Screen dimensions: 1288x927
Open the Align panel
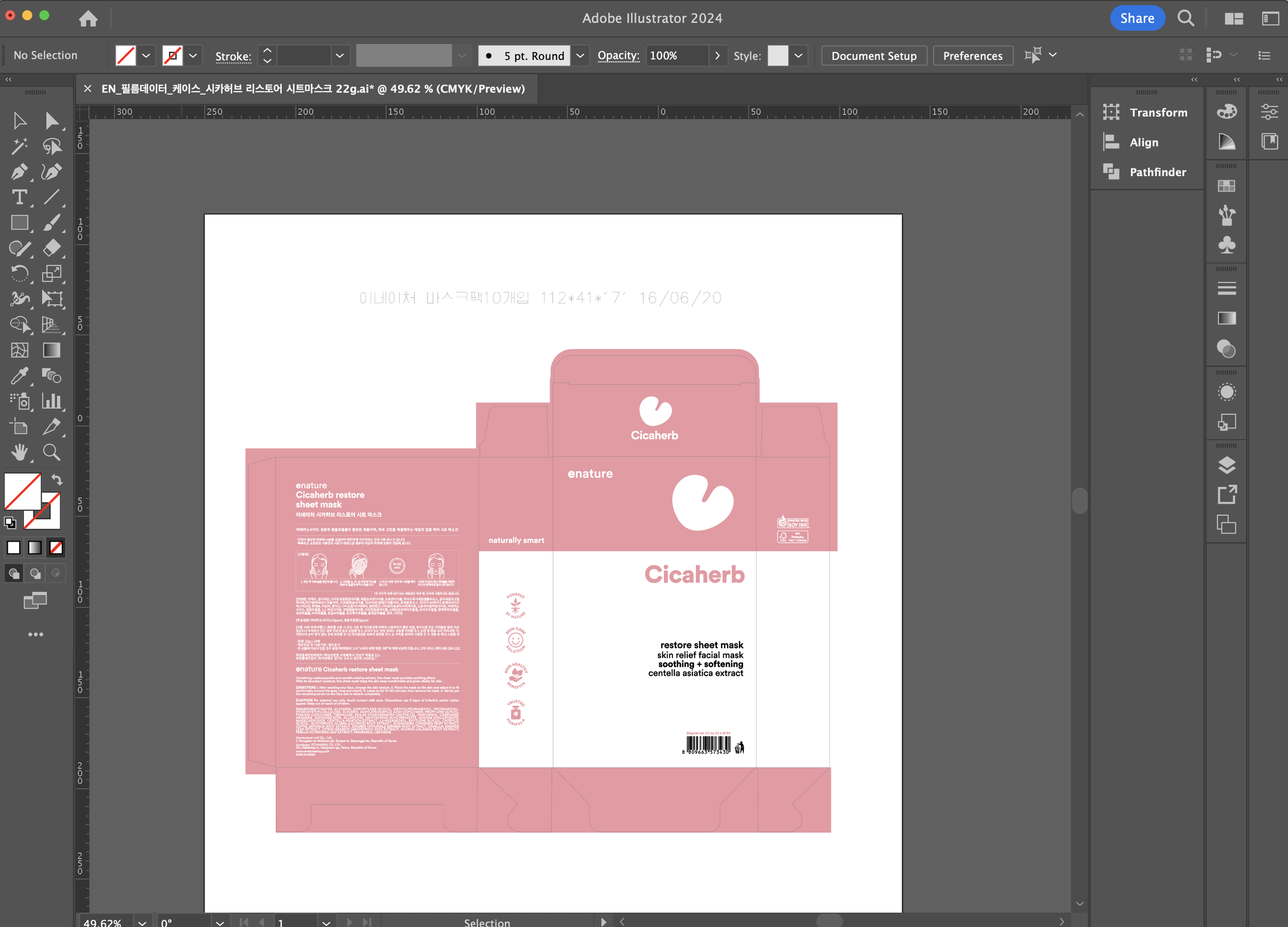tap(1131, 142)
